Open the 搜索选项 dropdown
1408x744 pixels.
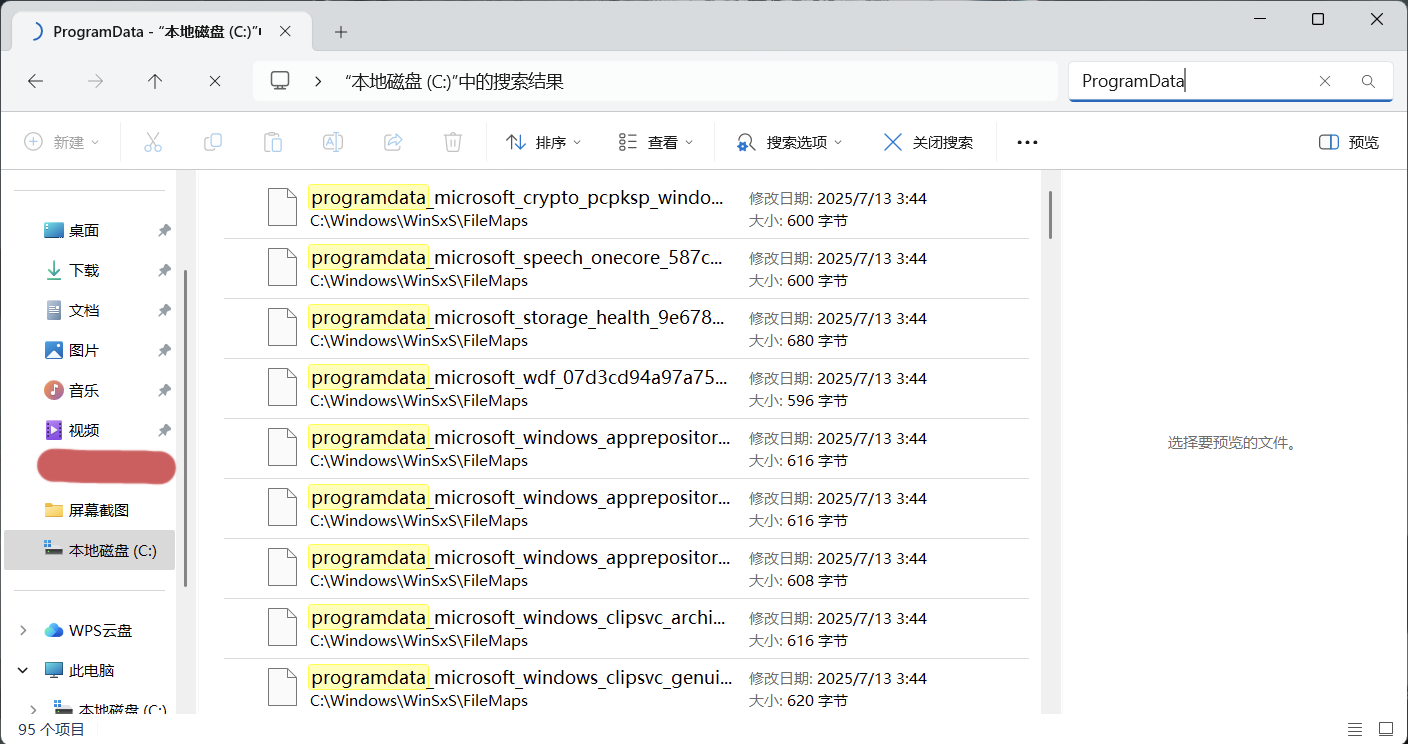click(790, 142)
